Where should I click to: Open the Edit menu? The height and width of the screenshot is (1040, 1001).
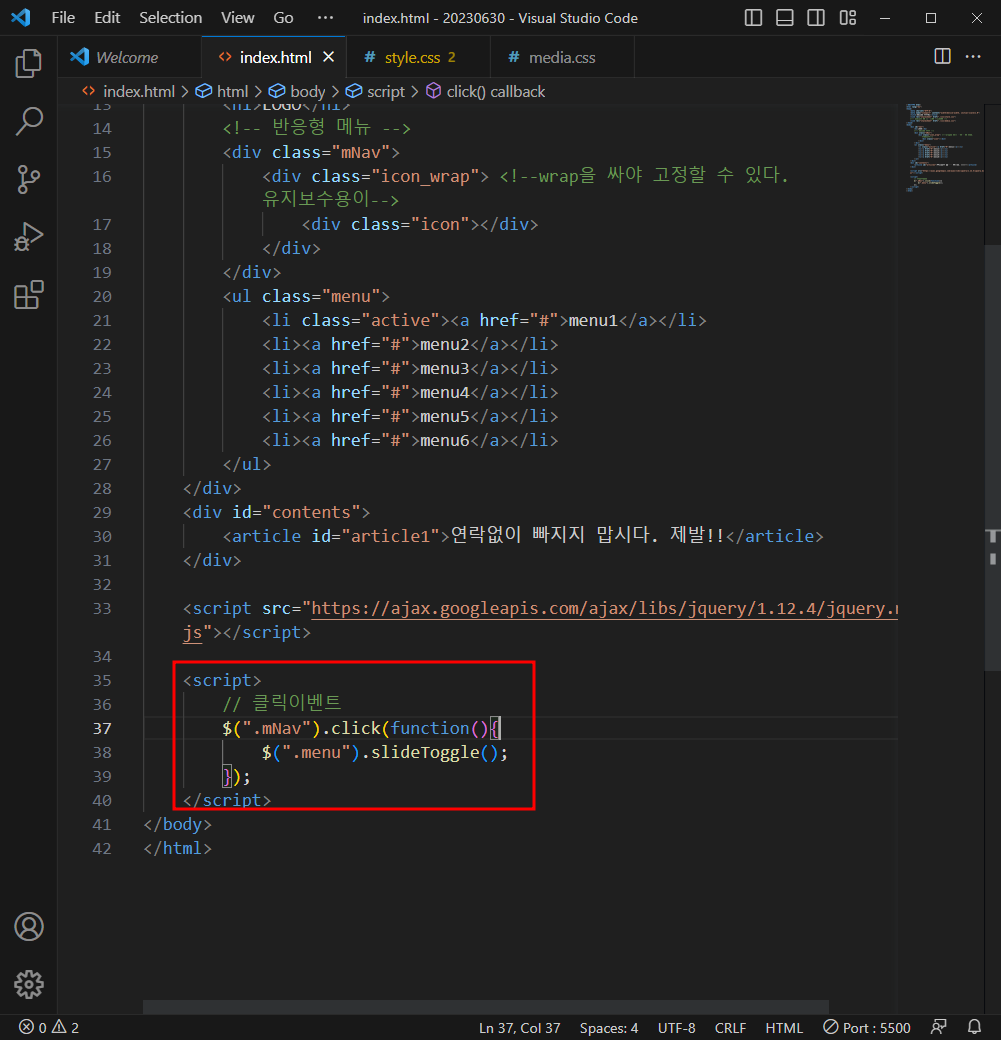(x=107, y=18)
